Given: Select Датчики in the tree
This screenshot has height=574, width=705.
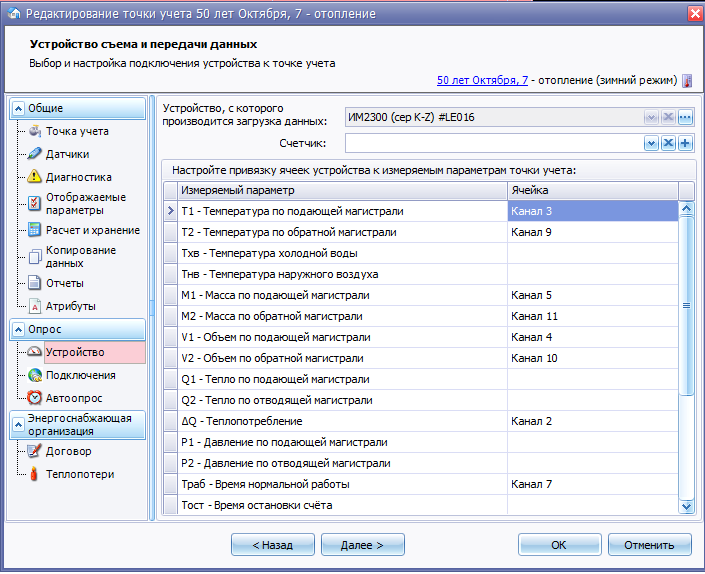Looking at the screenshot, I should 67,154.
